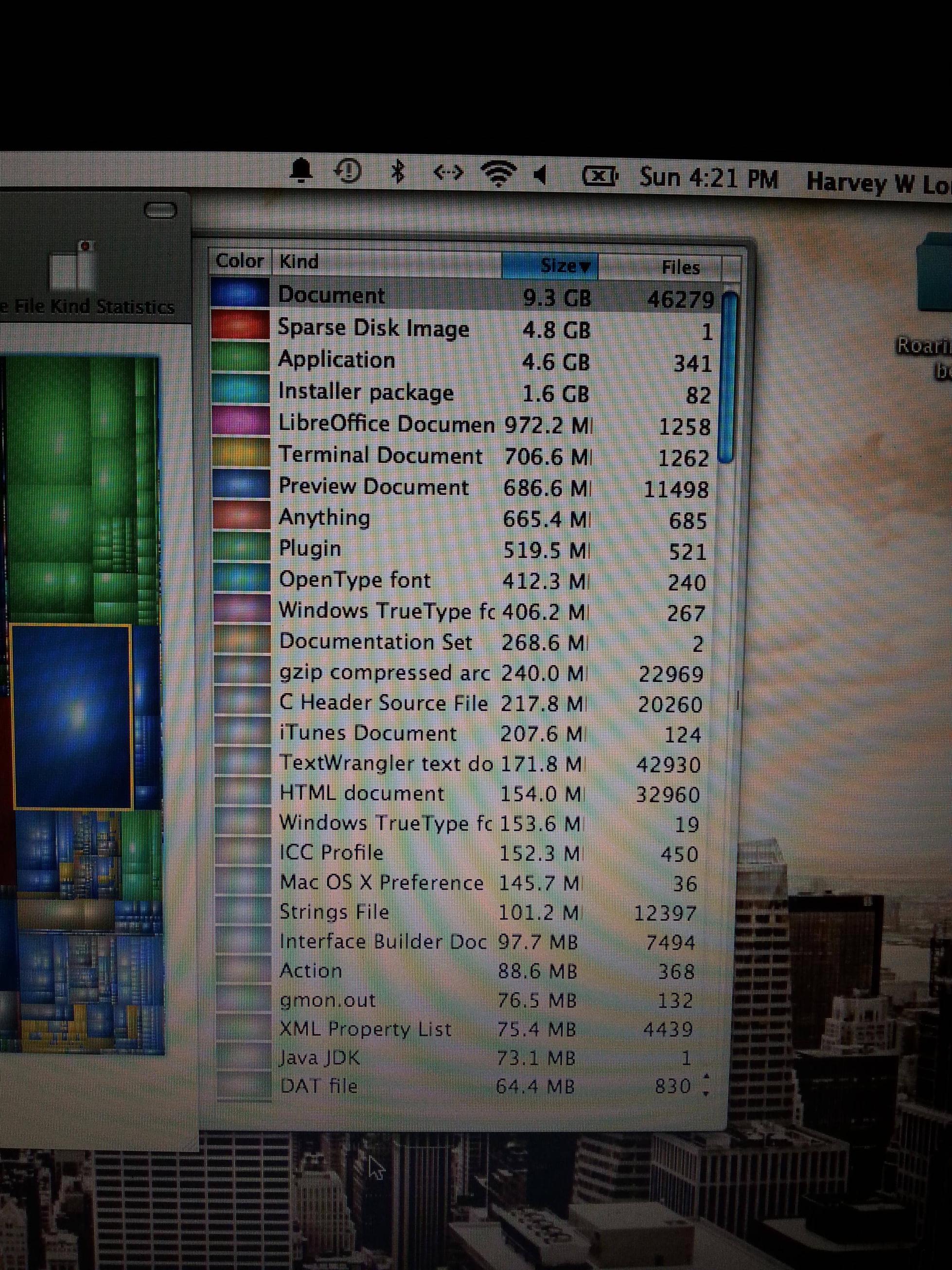The height and width of the screenshot is (1270, 952).
Task: Sort by the Size column header
Action: (x=550, y=266)
